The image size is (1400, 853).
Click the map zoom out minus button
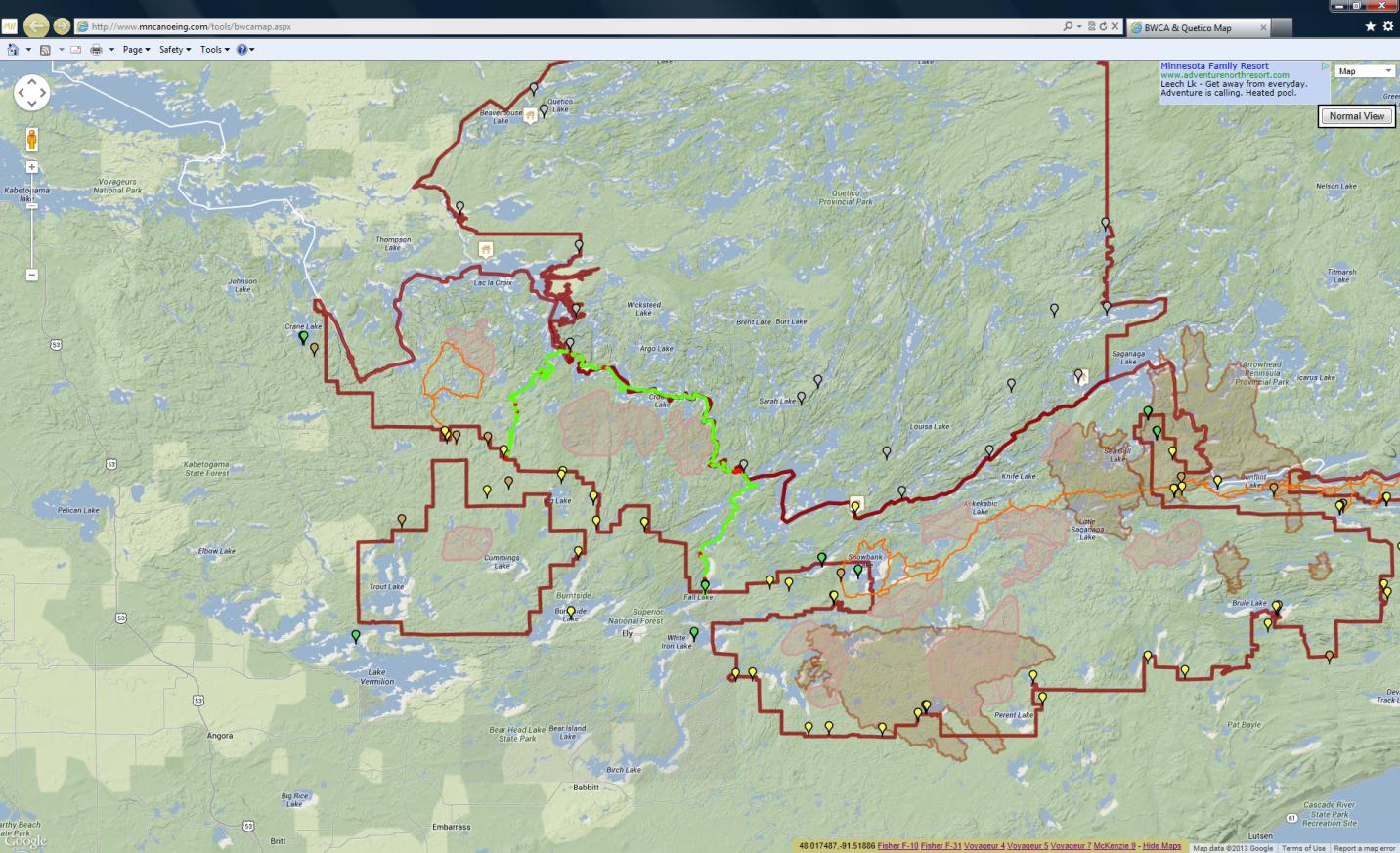(31, 275)
